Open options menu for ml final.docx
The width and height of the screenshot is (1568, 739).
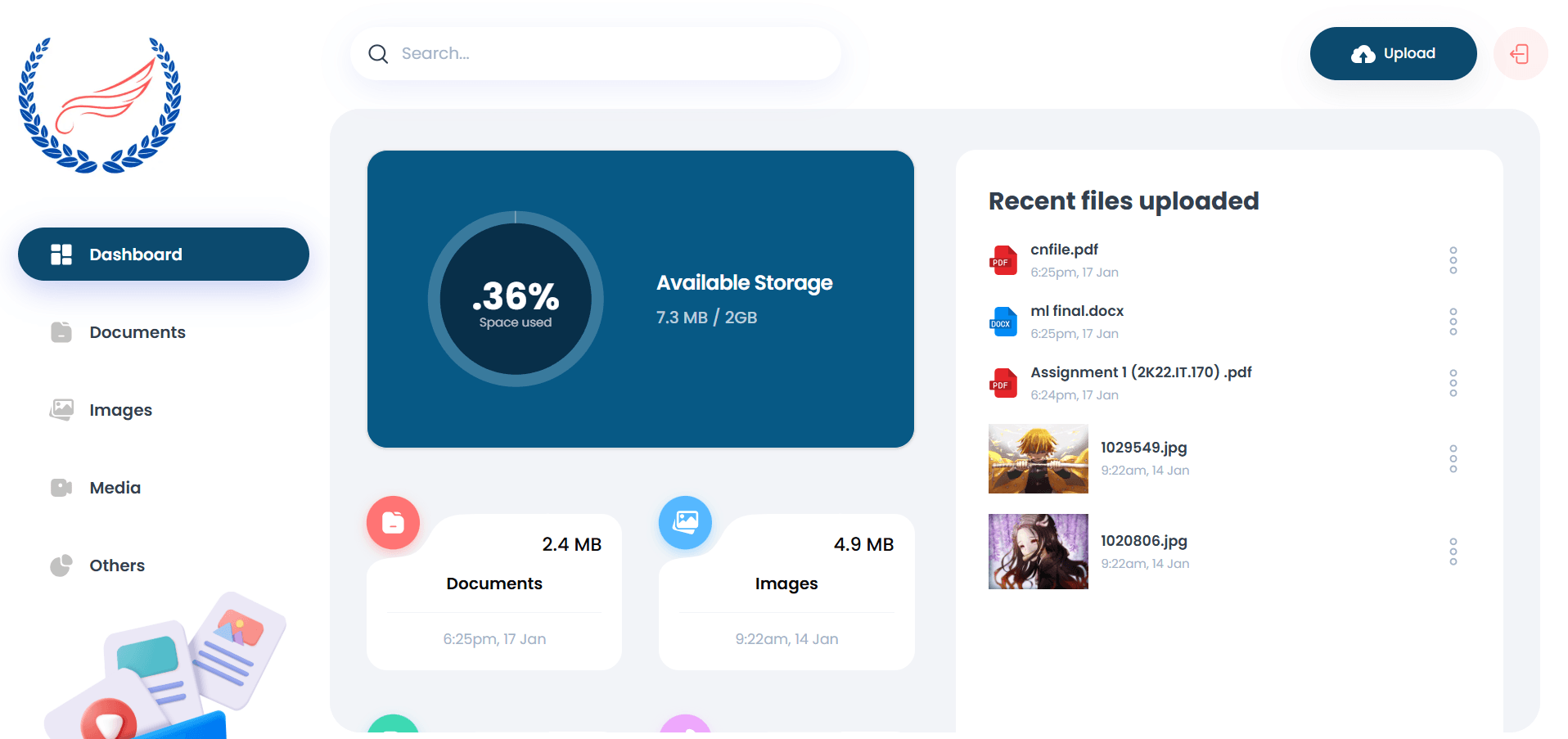(x=1453, y=322)
